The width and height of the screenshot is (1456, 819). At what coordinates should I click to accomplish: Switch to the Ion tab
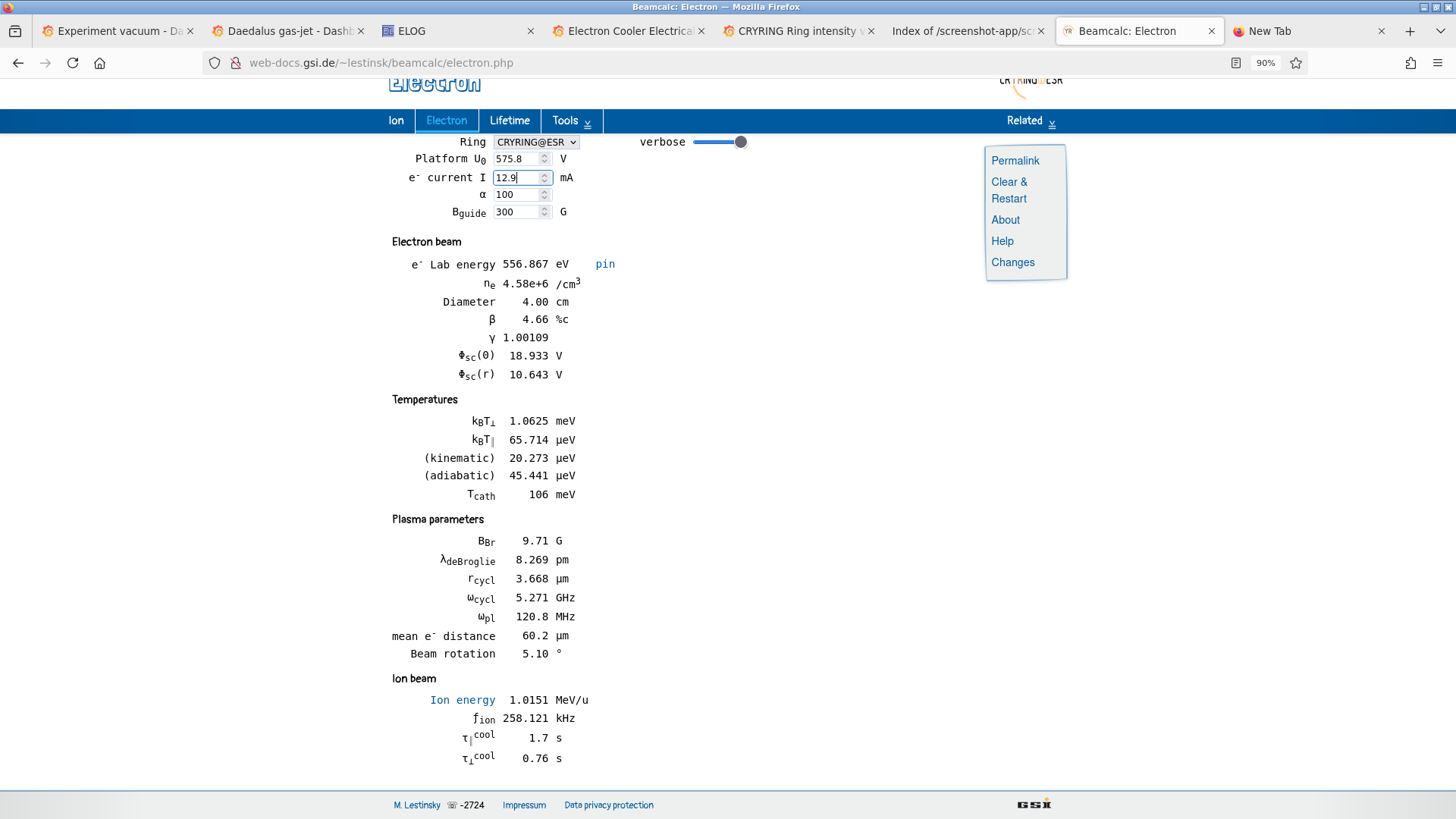tap(396, 121)
